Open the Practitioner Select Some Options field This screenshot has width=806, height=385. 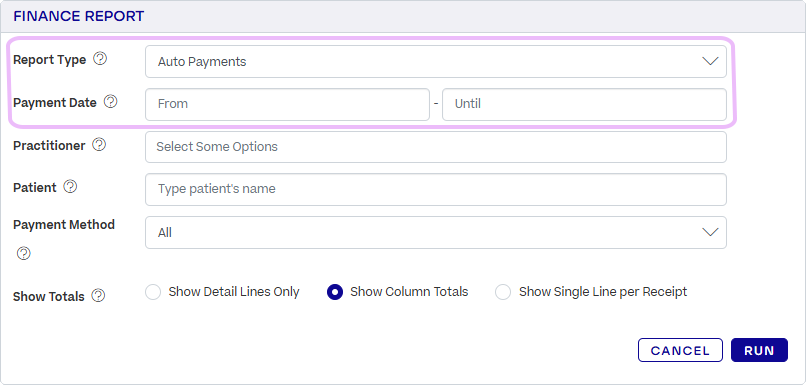(436, 147)
